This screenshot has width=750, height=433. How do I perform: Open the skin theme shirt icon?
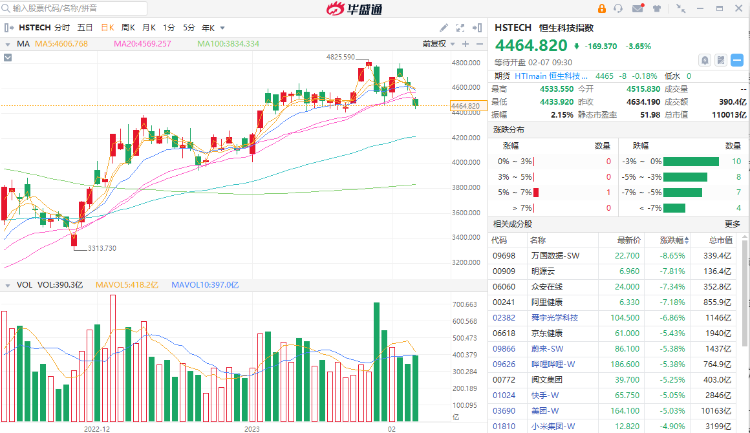click(655, 9)
